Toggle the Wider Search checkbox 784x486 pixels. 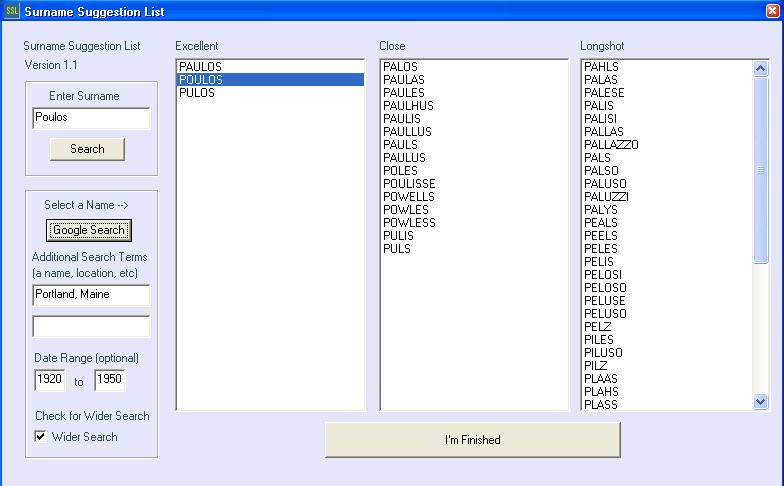tap(41, 437)
